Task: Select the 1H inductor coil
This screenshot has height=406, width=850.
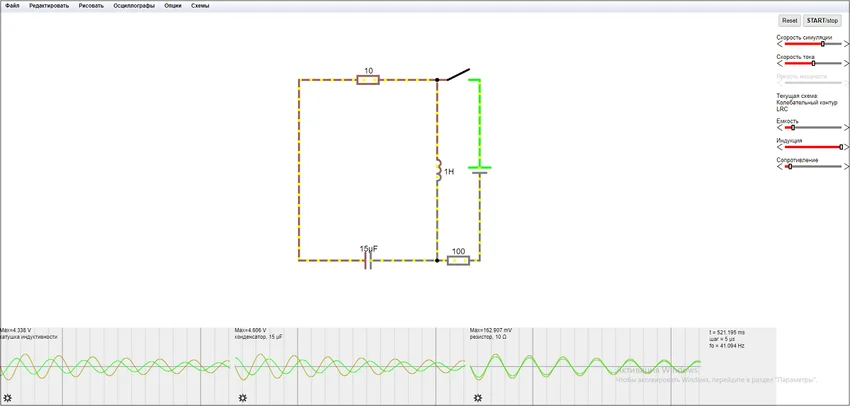Action: (x=438, y=172)
